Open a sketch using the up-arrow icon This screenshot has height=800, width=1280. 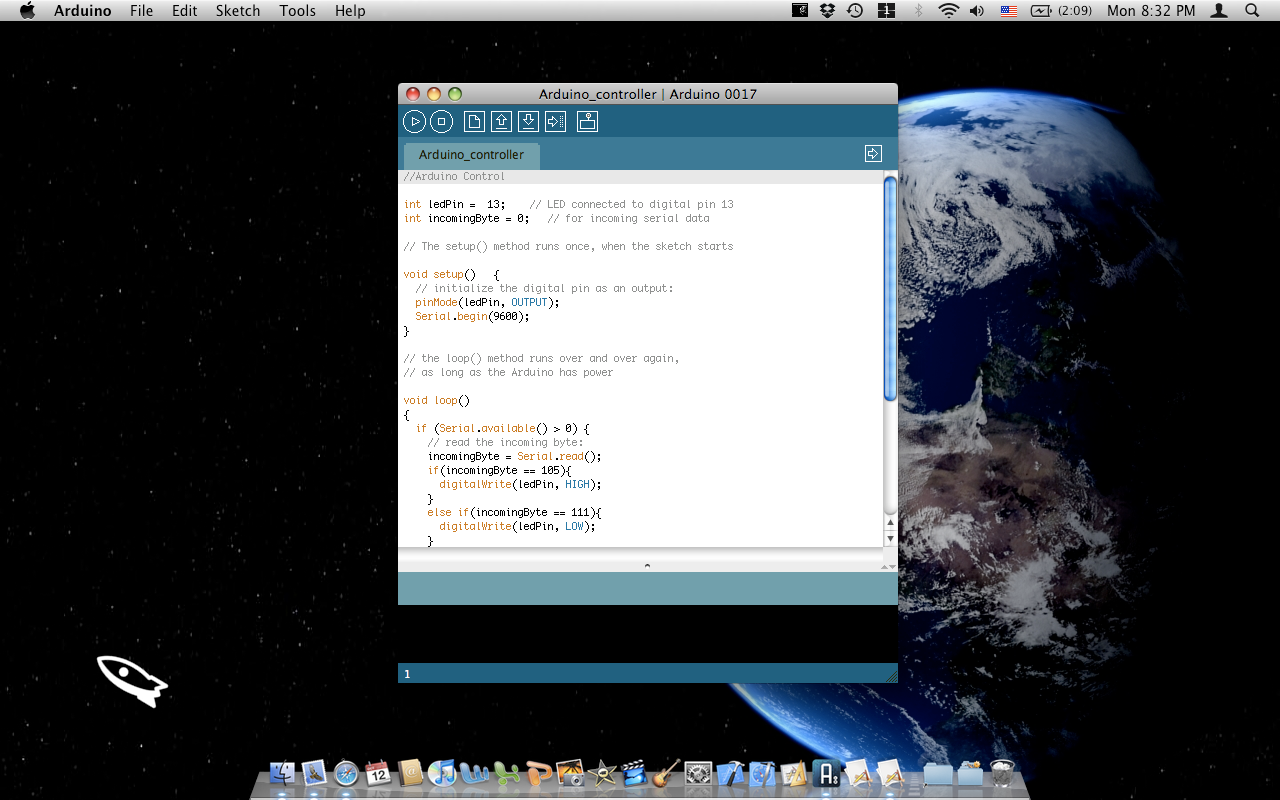click(x=502, y=122)
